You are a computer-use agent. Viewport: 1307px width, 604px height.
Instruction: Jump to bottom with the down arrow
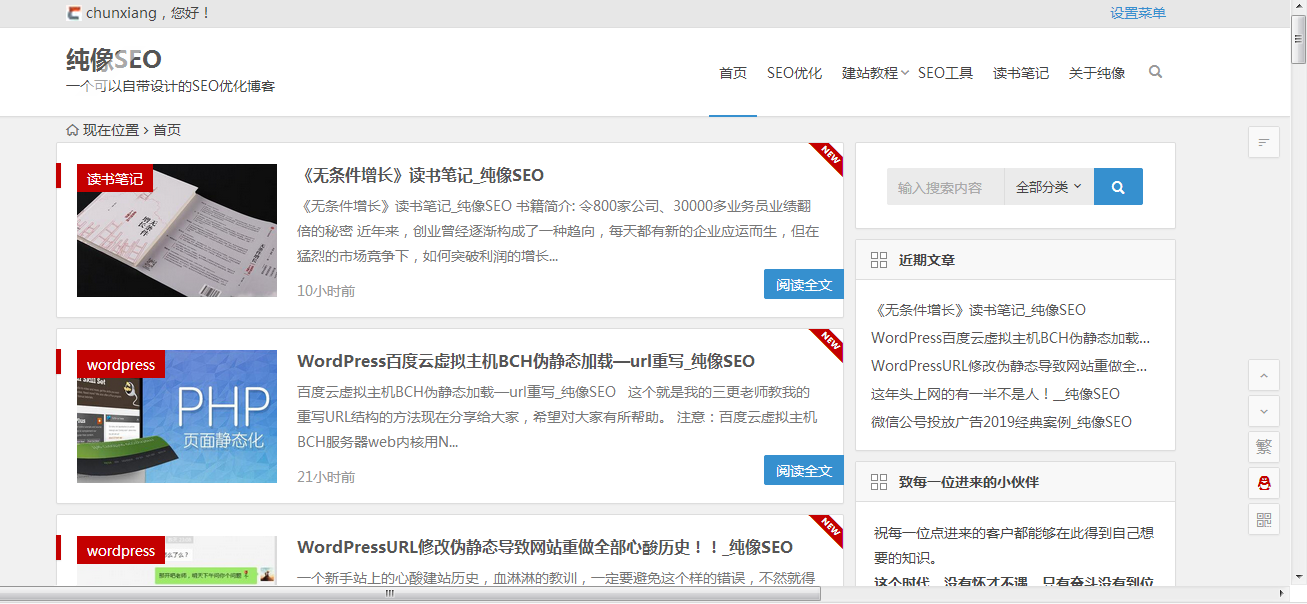tap(1264, 411)
